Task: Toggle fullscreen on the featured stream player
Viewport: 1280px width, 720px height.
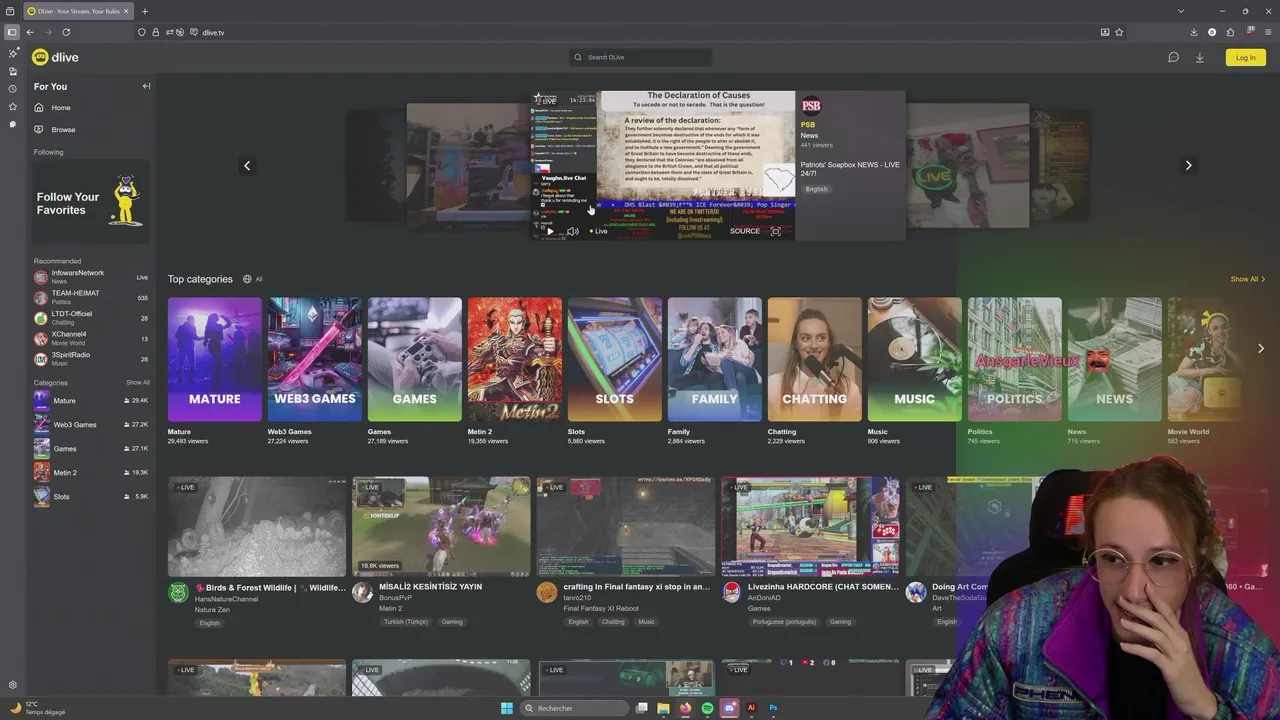Action: pos(775,231)
